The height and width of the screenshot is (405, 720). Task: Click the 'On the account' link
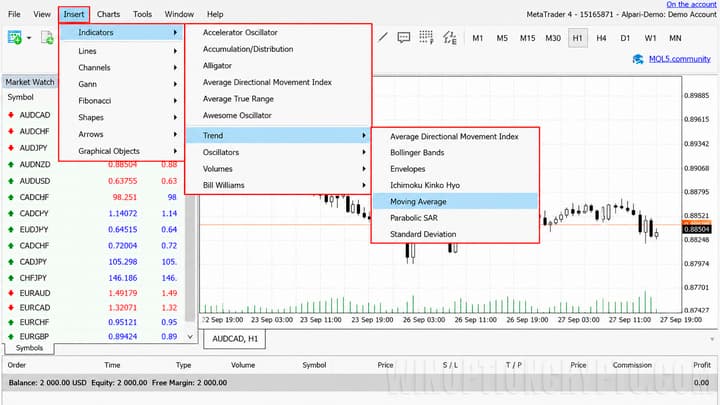[x=692, y=4]
